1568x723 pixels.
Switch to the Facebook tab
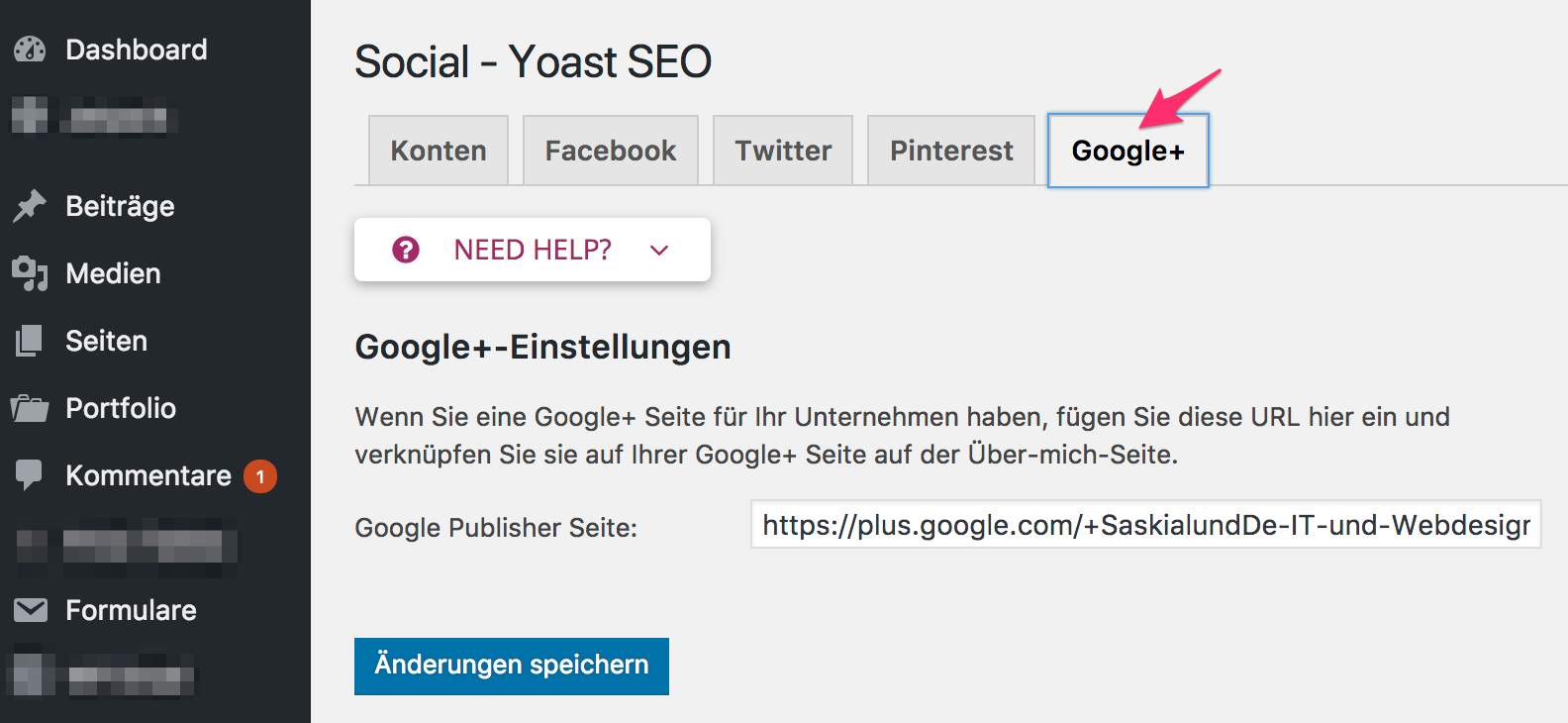tap(611, 151)
